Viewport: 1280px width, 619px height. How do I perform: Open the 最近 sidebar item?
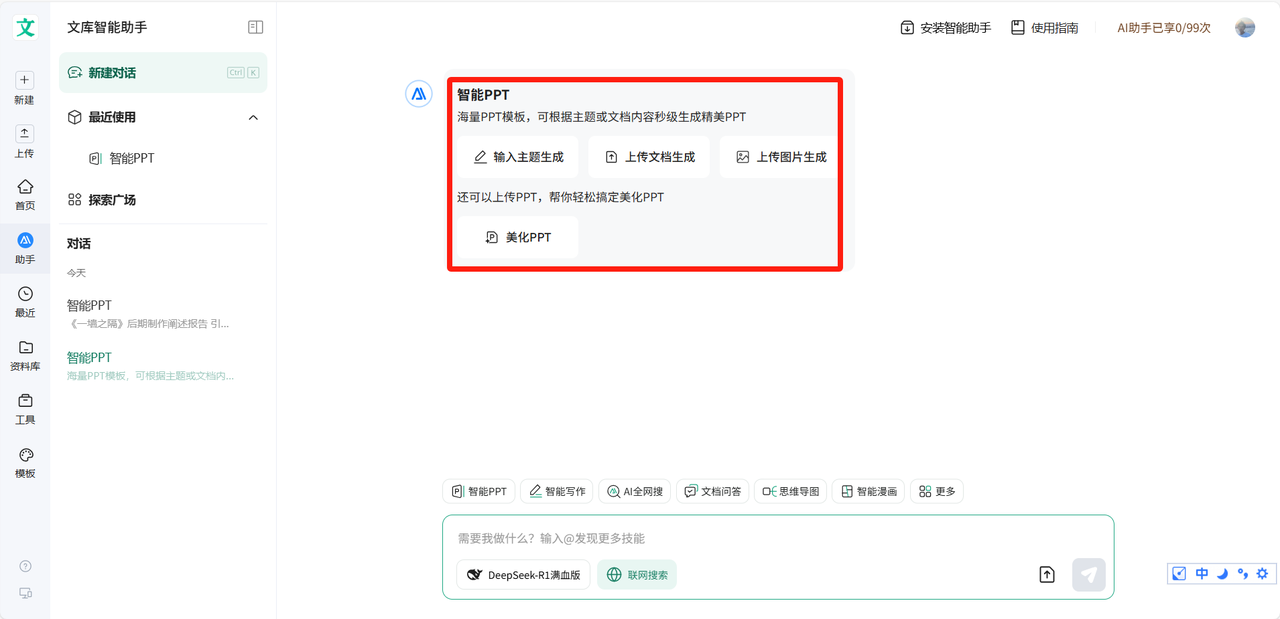[x=25, y=301]
